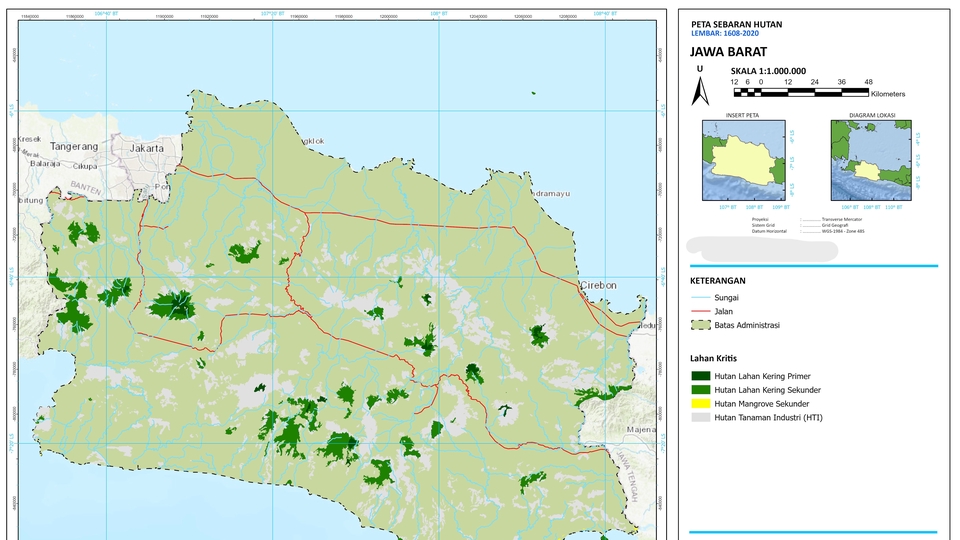Click the LEMBAR: 1608-2020 sheet number

725,34
